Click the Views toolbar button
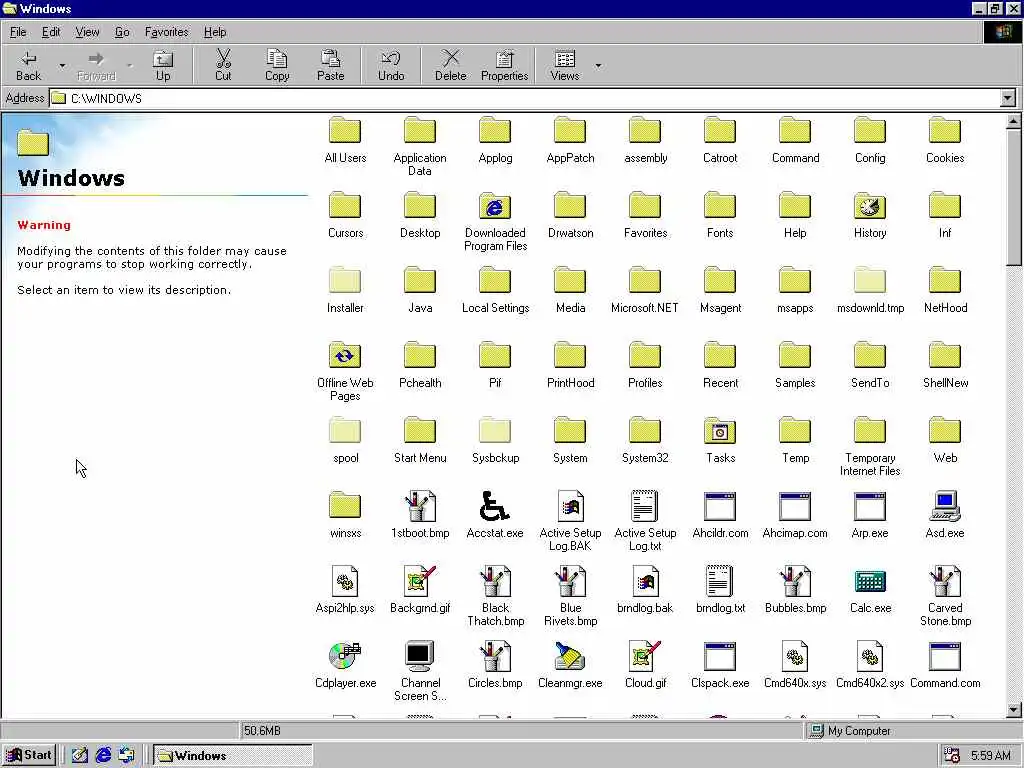This screenshot has height=768, width=1024. [564, 66]
